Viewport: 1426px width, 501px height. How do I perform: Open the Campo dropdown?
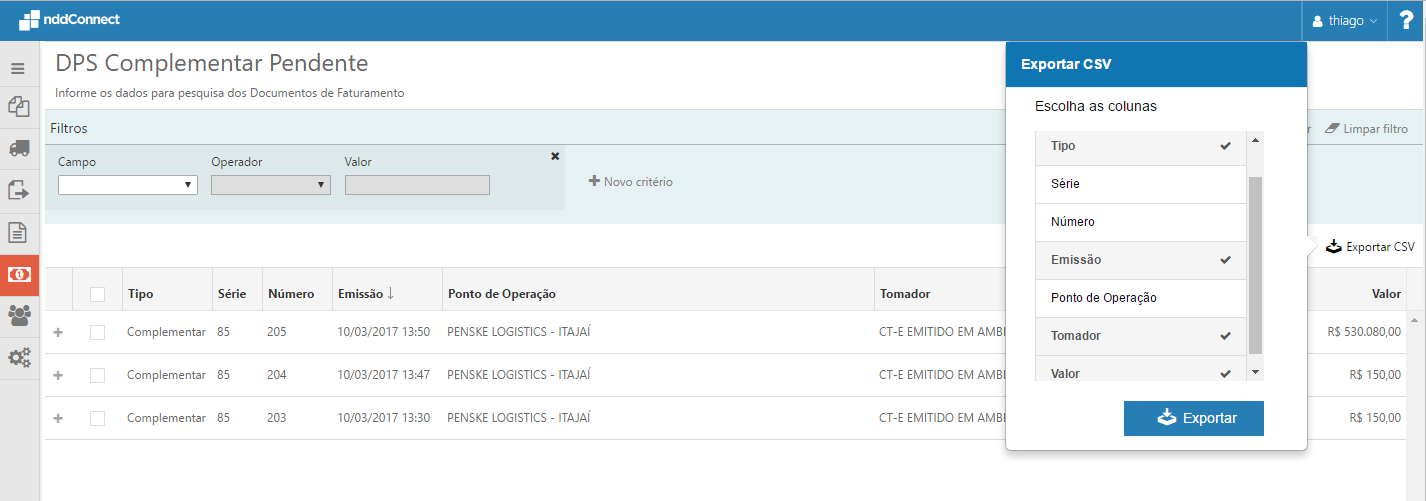[x=127, y=185]
